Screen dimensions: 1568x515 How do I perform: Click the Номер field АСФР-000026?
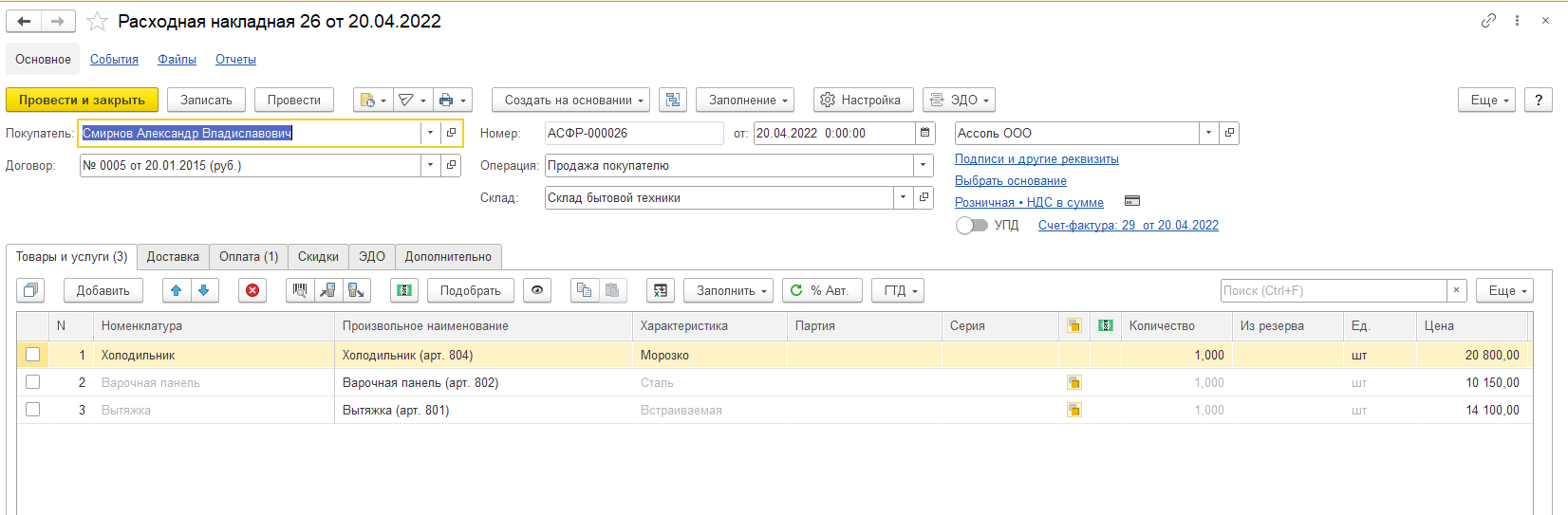(634, 133)
